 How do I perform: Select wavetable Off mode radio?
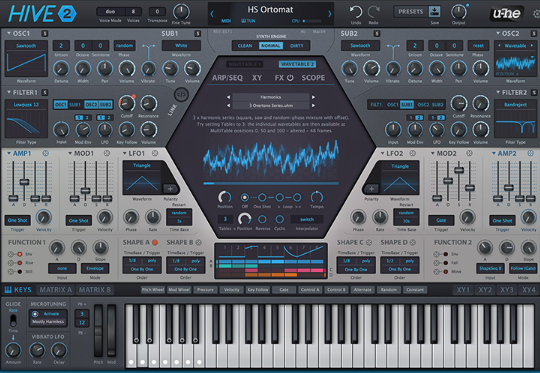(x=245, y=197)
